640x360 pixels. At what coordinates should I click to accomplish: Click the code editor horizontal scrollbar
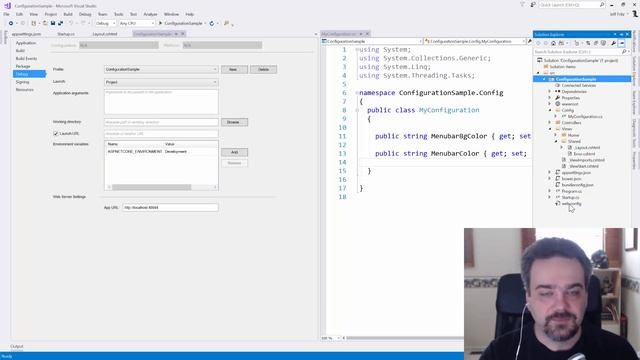pyautogui.click(x=404, y=338)
